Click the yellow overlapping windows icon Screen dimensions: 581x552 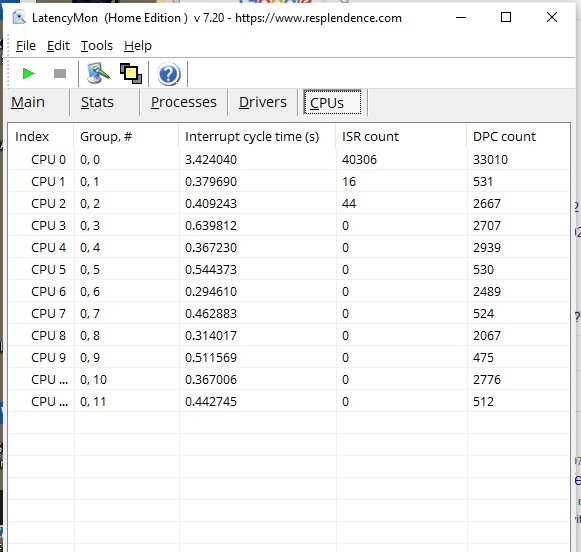tap(131, 73)
